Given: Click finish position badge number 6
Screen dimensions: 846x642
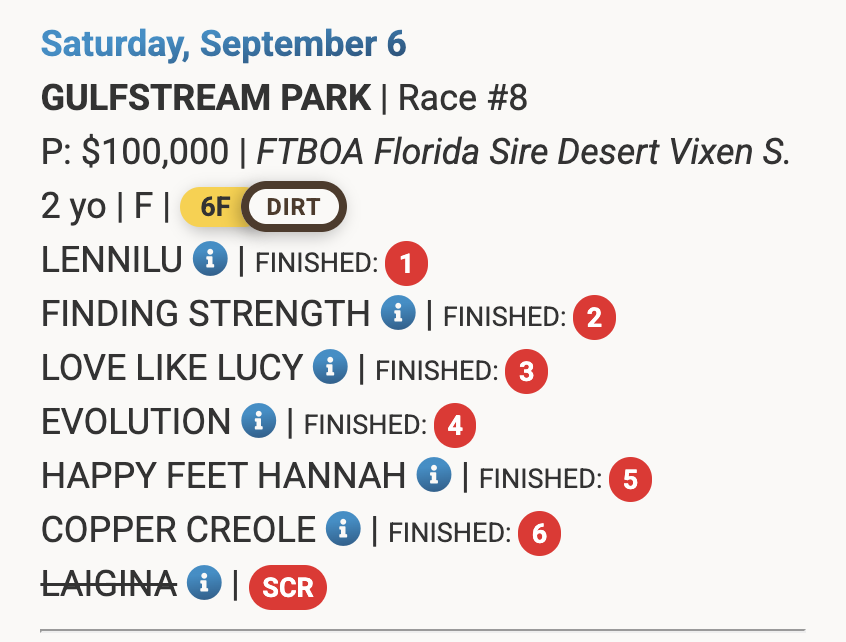Looking at the screenshot, I should [x=540, y=533].
